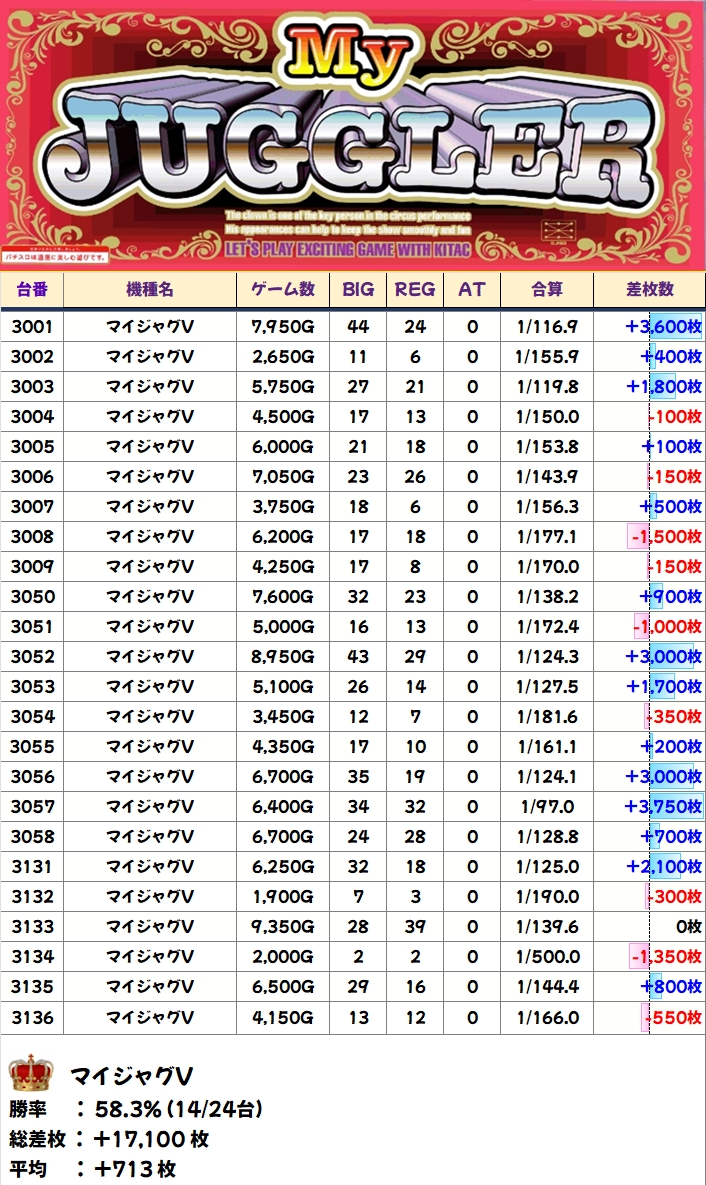Select machine number 3050
The width and height of the screenshot is (706, 1185).
pyautogui.click(x=33, y=596)
